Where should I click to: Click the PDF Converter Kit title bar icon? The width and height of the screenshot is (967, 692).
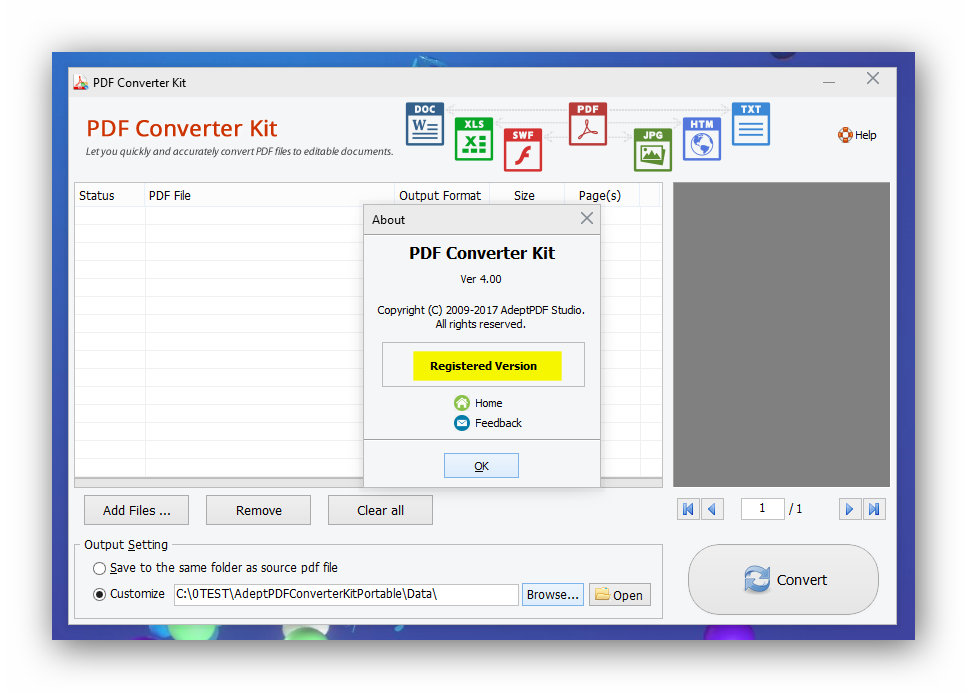click(81, 83)
